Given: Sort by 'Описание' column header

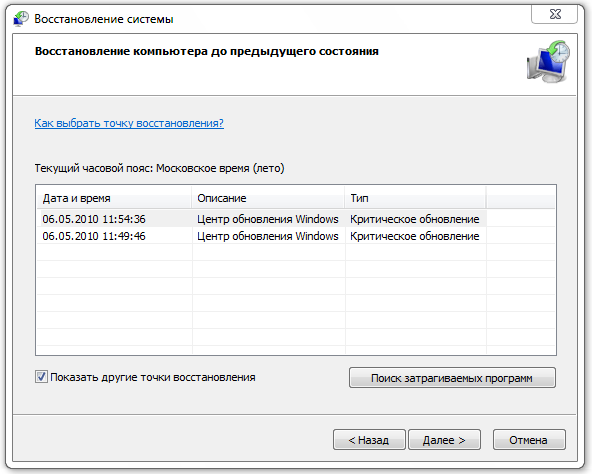Looking at the screenshot, I should tap(268, 198).
